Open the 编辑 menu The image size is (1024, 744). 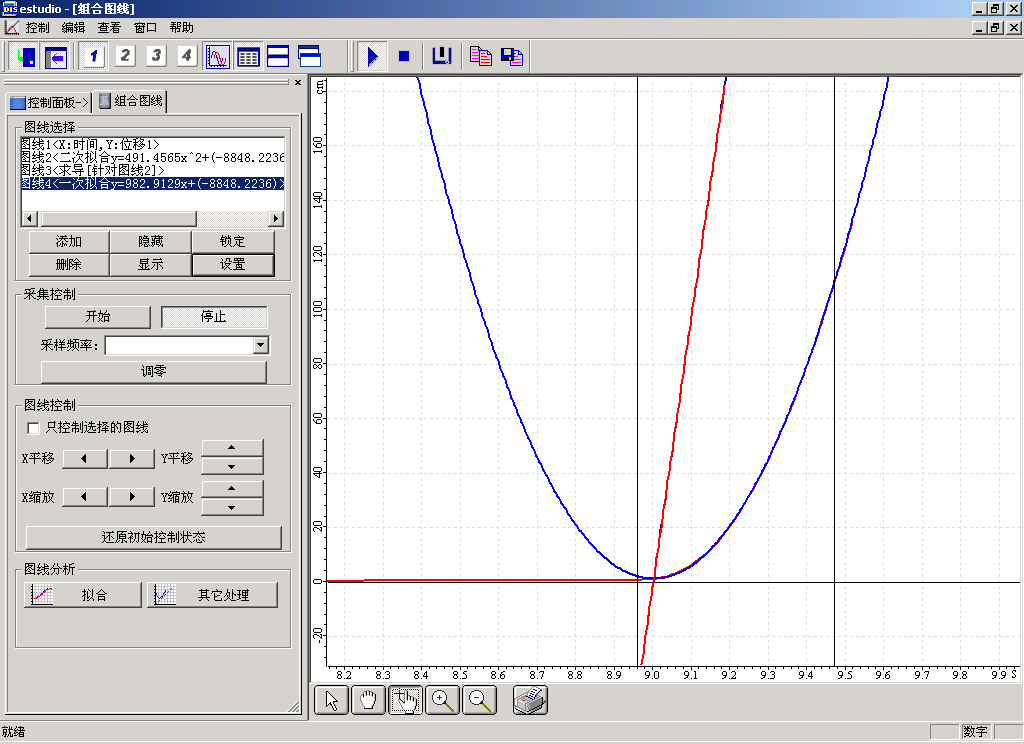pyautogui.click(x=73, y=28)
